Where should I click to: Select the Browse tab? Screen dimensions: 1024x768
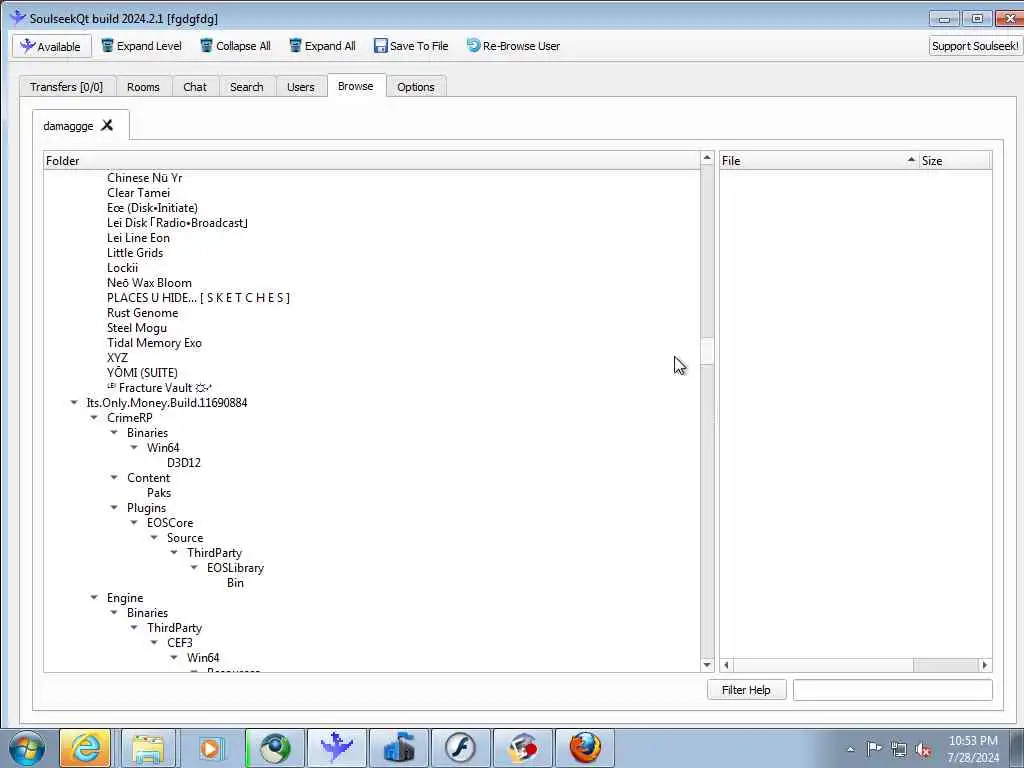[x=355, y=86]
